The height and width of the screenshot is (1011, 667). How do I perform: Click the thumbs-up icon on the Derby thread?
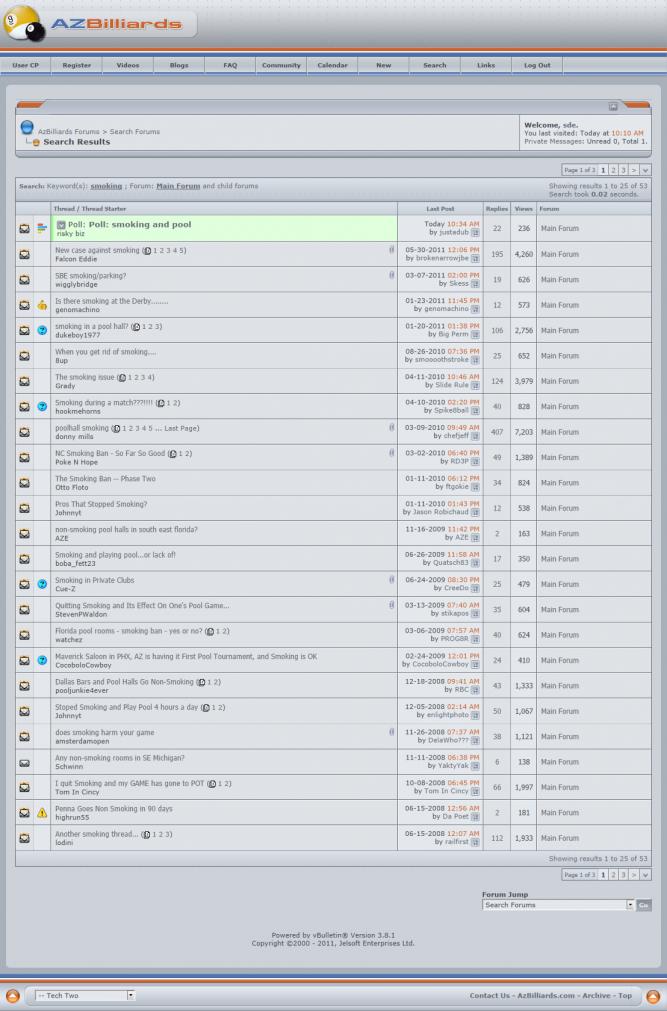(x=42, y=305)
